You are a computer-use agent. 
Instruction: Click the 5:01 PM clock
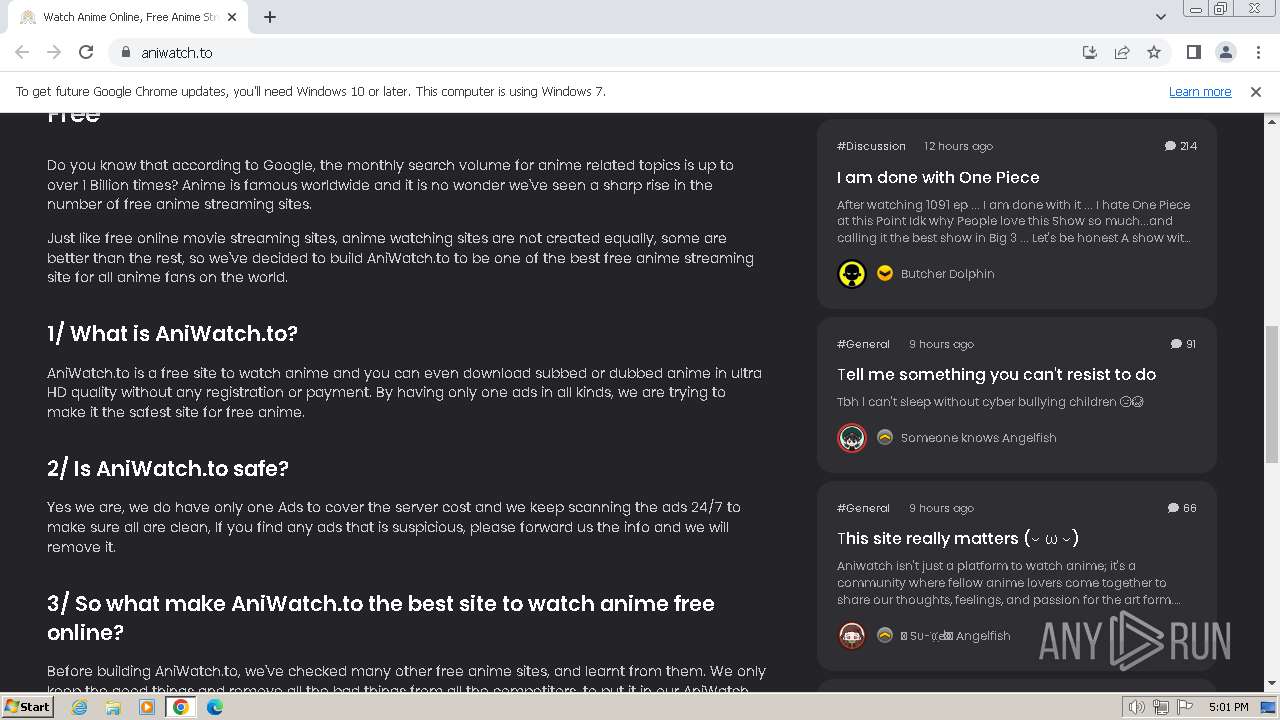pyautogui.click(x=1228, y=707)
